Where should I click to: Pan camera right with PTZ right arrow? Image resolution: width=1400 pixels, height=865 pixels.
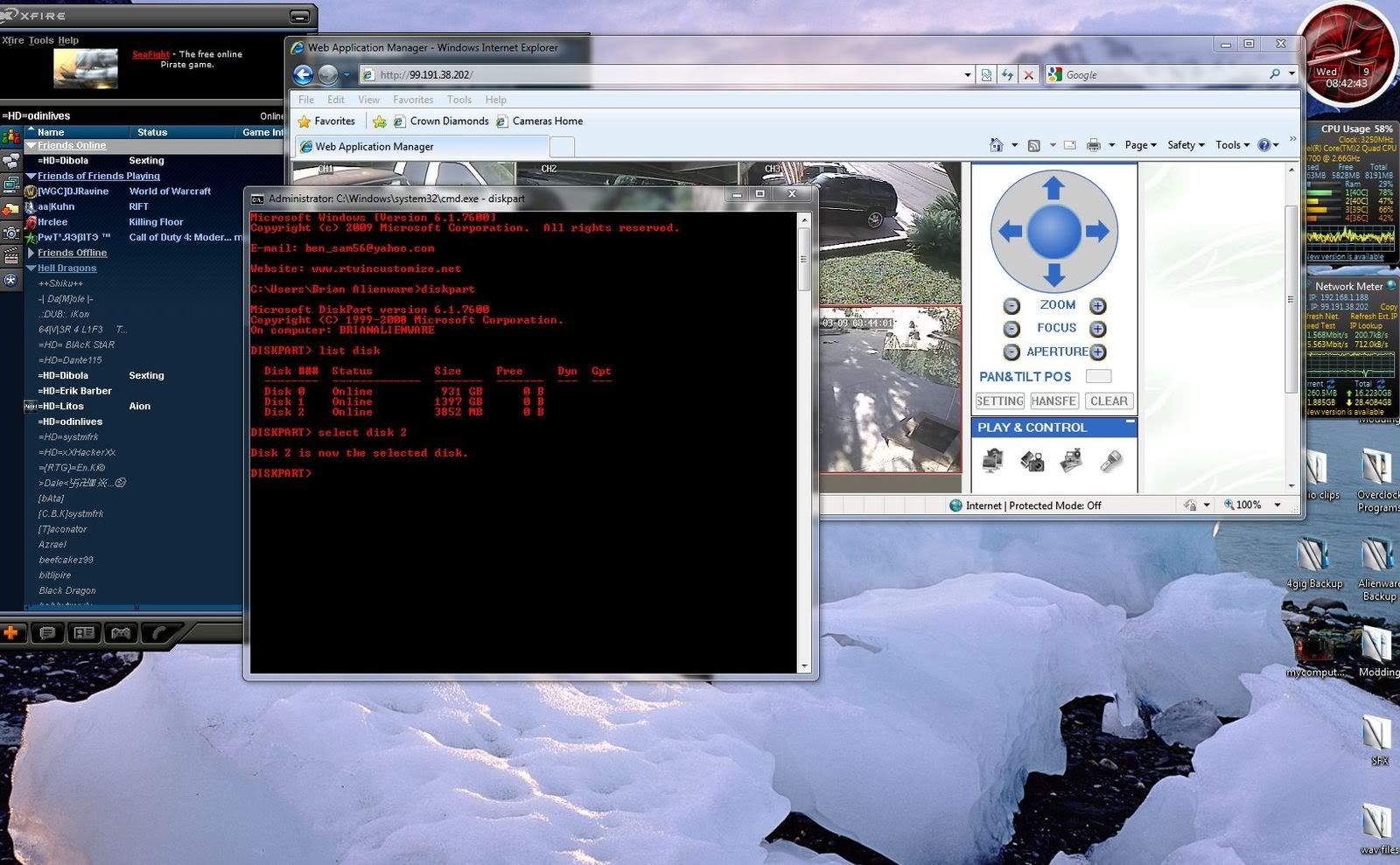[x=1097, y=231]
